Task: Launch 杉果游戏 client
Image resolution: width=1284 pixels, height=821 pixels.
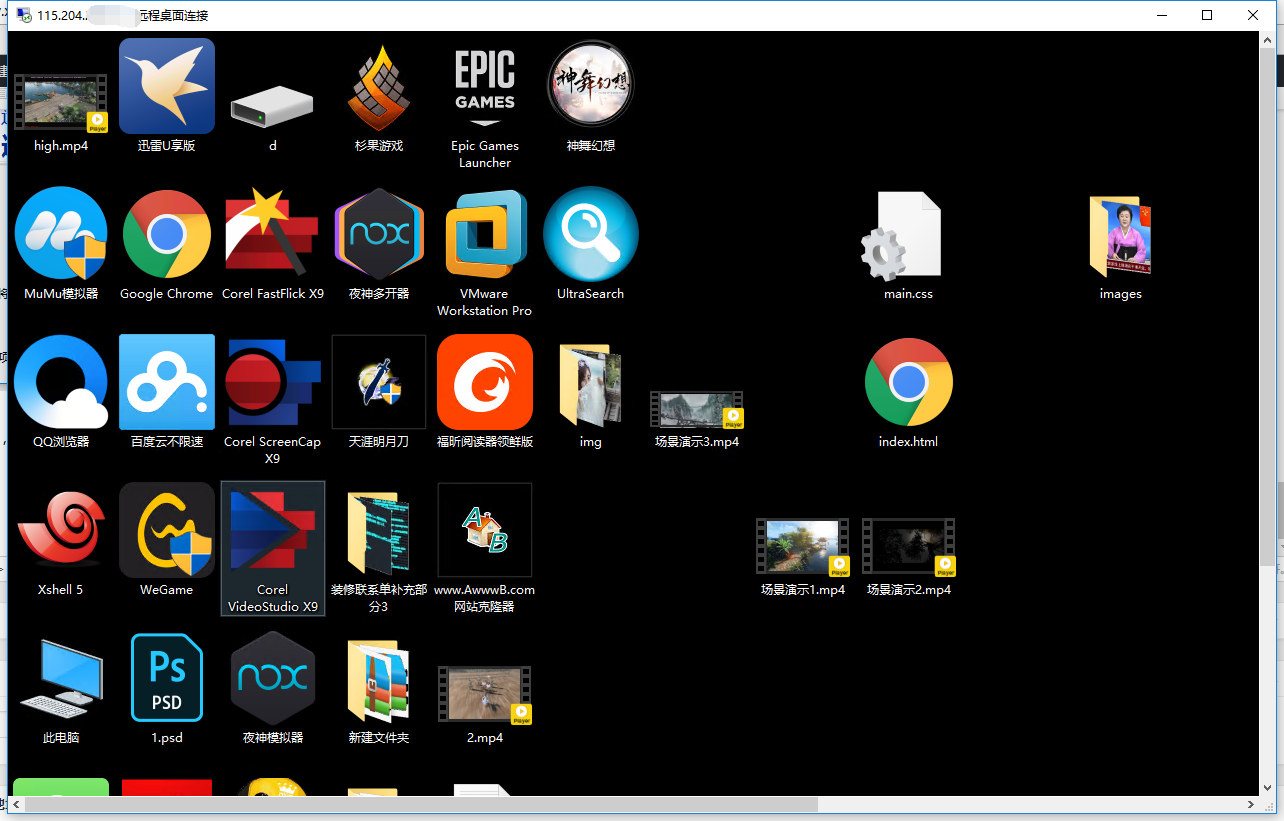Action: point(379,87)
